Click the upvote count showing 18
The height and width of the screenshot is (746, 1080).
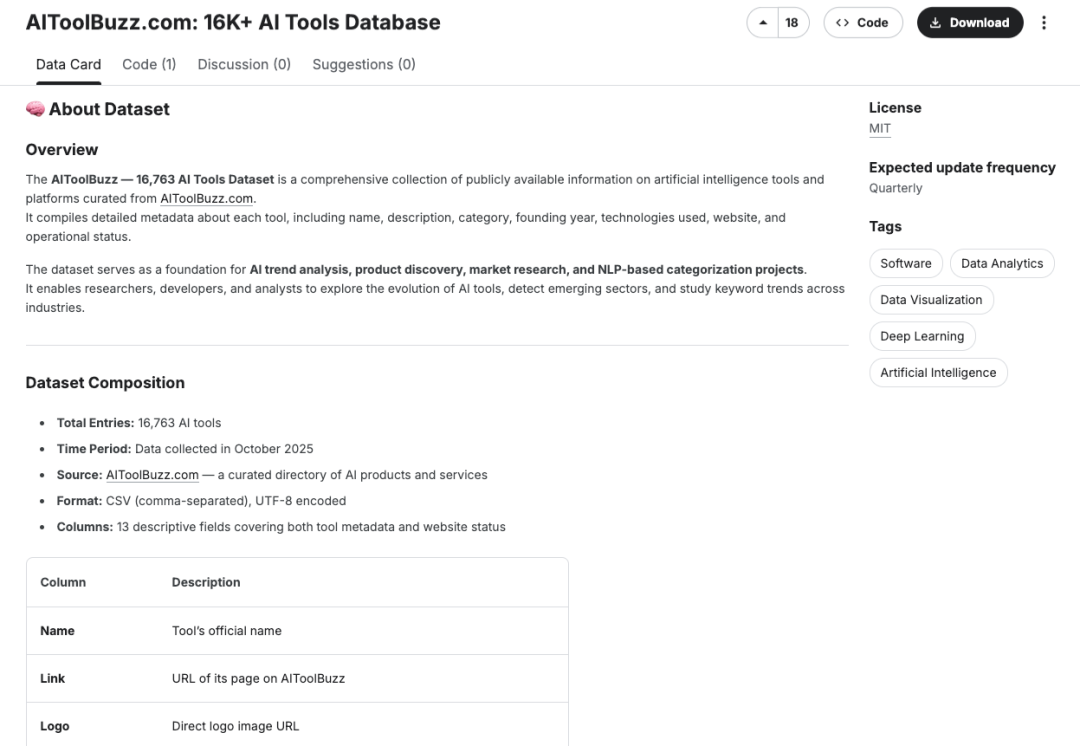(x=792, y=23)
